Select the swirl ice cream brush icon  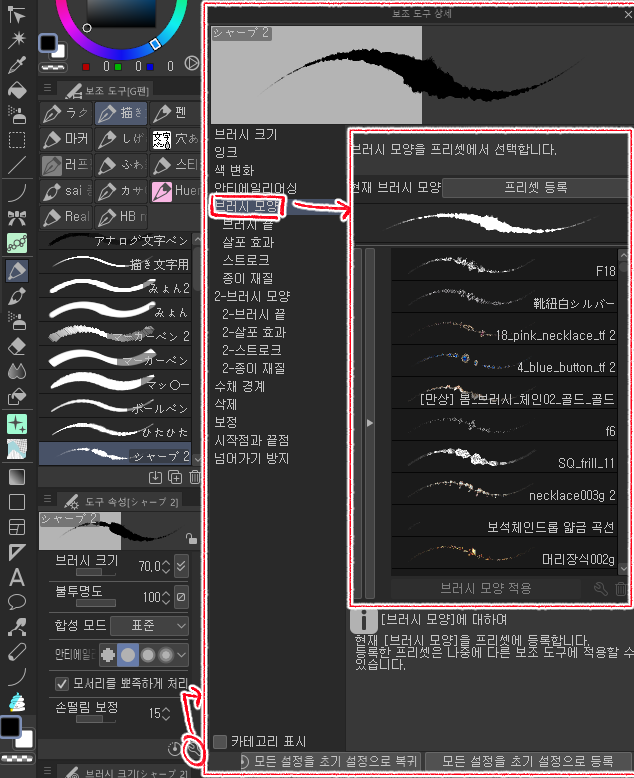16,702
